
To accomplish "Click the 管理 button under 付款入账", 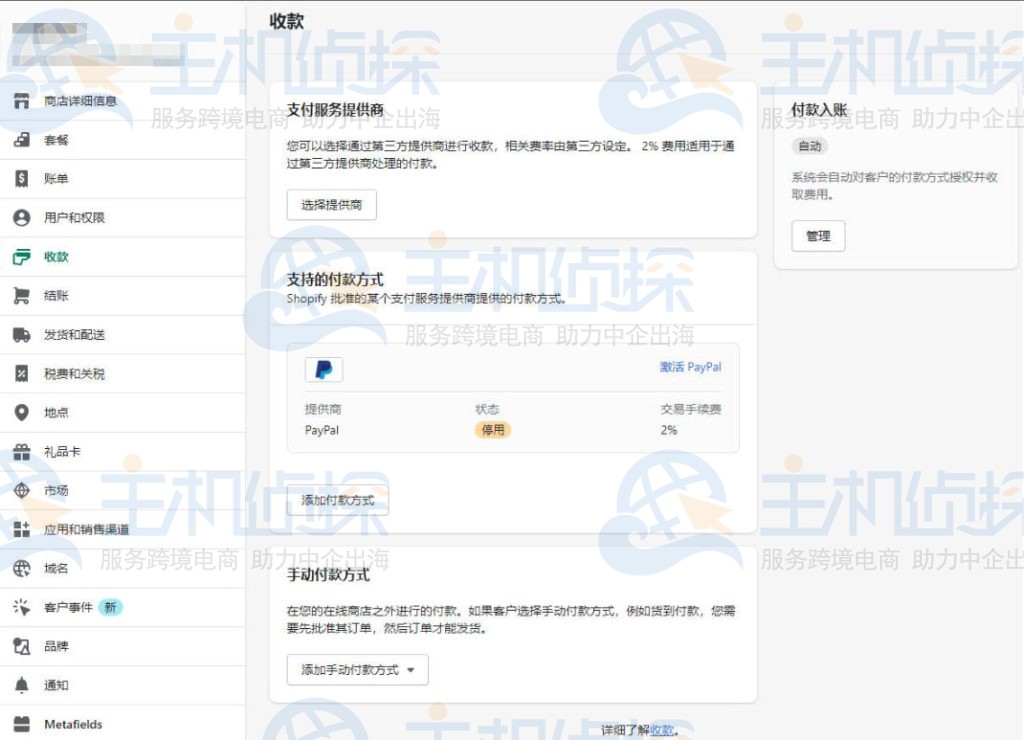I will (x=818, y=236).
